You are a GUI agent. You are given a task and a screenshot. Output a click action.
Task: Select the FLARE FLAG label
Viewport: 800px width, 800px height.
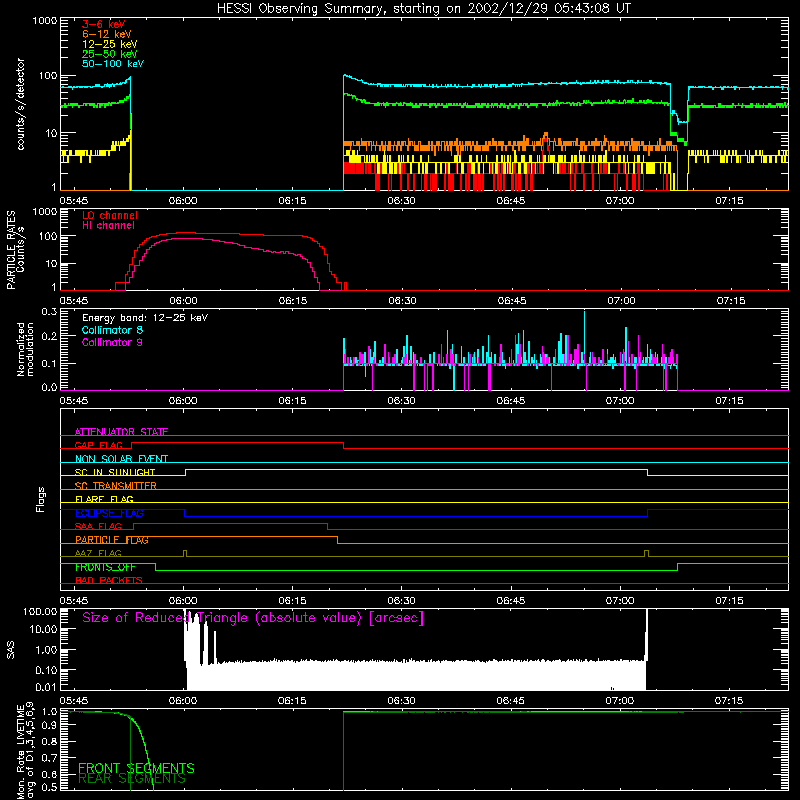click(104, 499)
